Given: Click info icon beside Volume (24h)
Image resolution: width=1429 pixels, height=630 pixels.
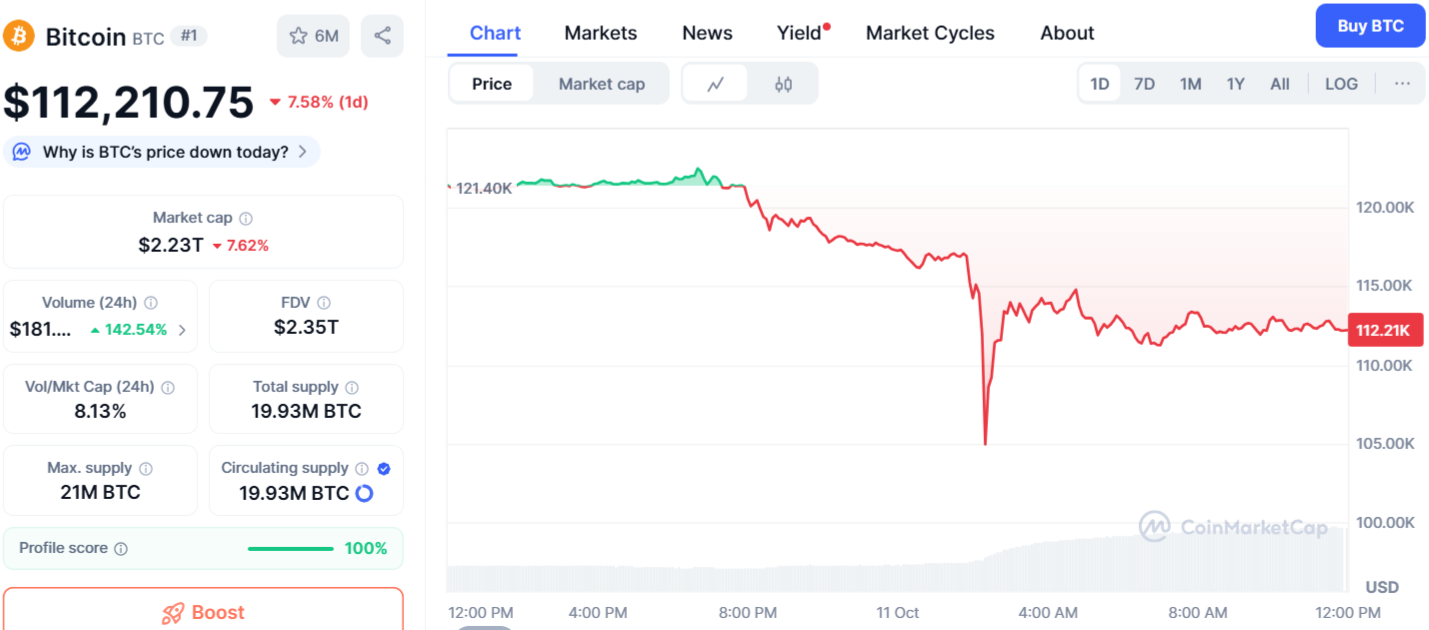Looking at the screenshot, I should 151,303.
